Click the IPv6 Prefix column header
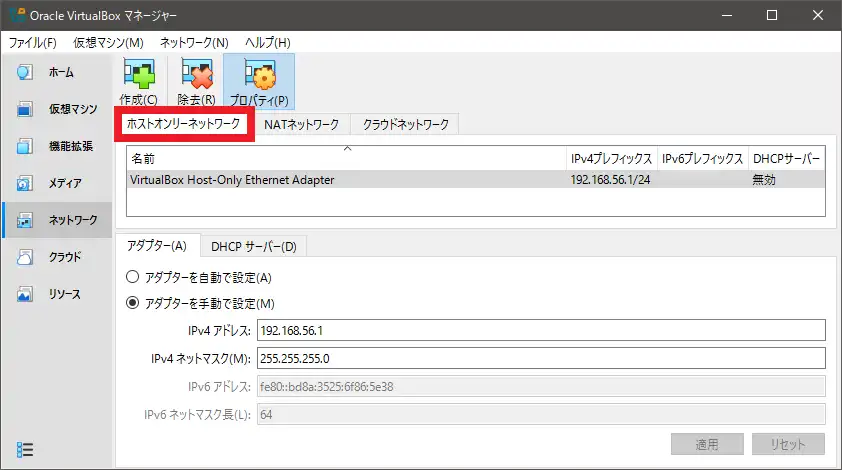Screen dimensions: 842x470 point(702,158)
